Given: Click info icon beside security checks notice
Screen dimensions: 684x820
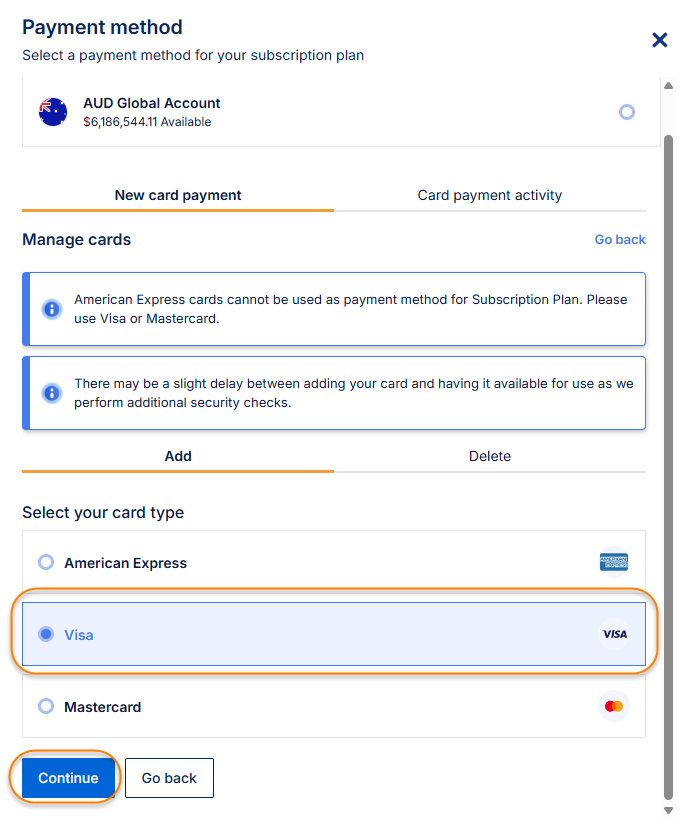Looking at the screenshot, I should (52, 393).
